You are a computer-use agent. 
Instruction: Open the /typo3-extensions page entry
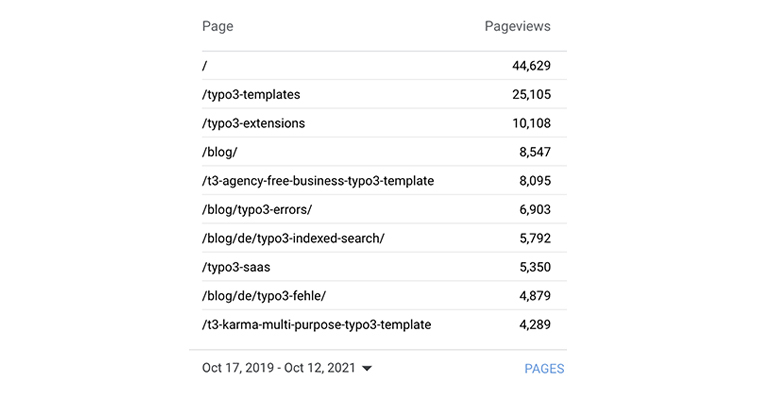pos(384,123)
